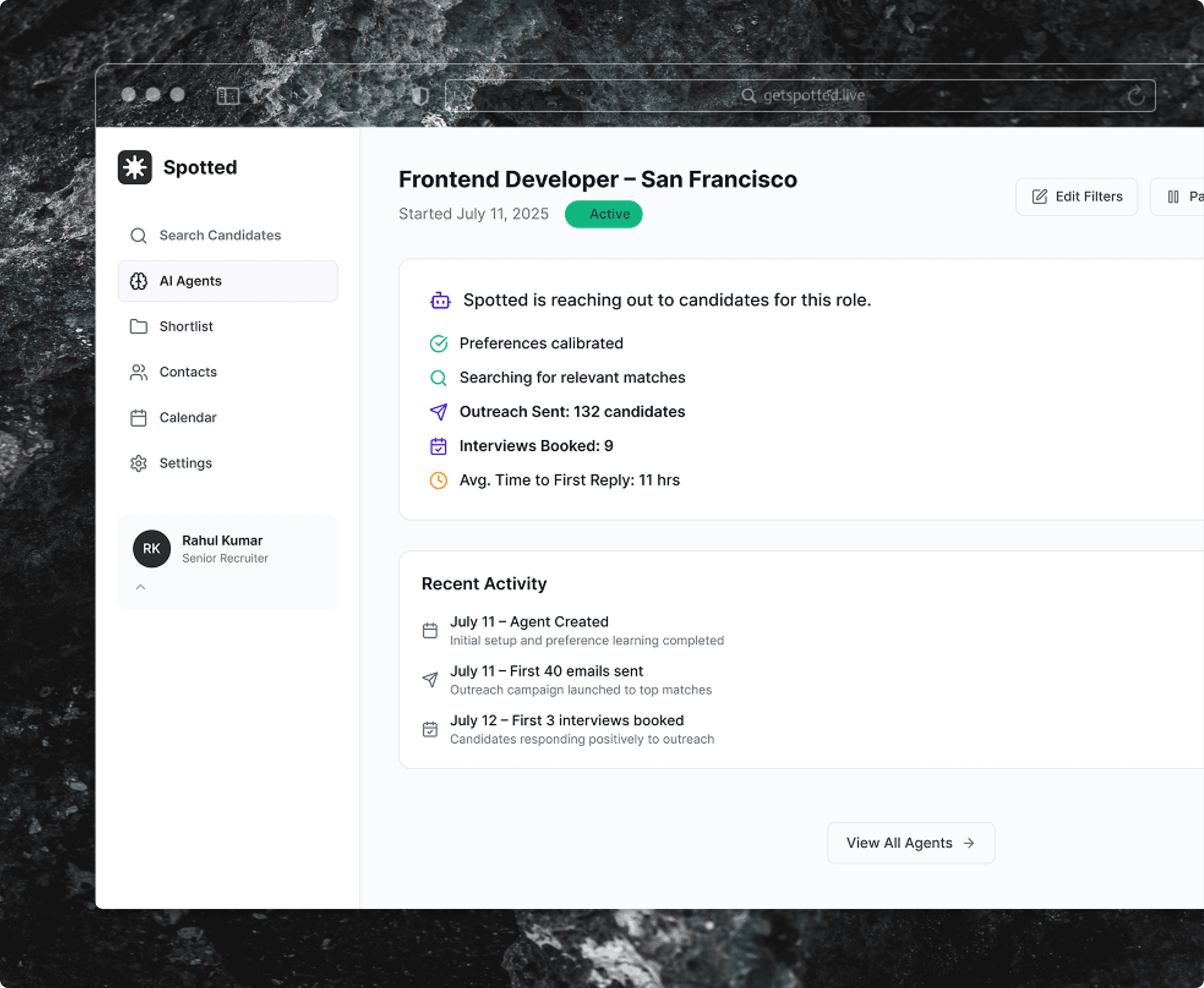Expand the Rahul Kumar profile chevron
Image resolution: width=1204 pixels, height=988 pixels.
[x=140, y=588]
